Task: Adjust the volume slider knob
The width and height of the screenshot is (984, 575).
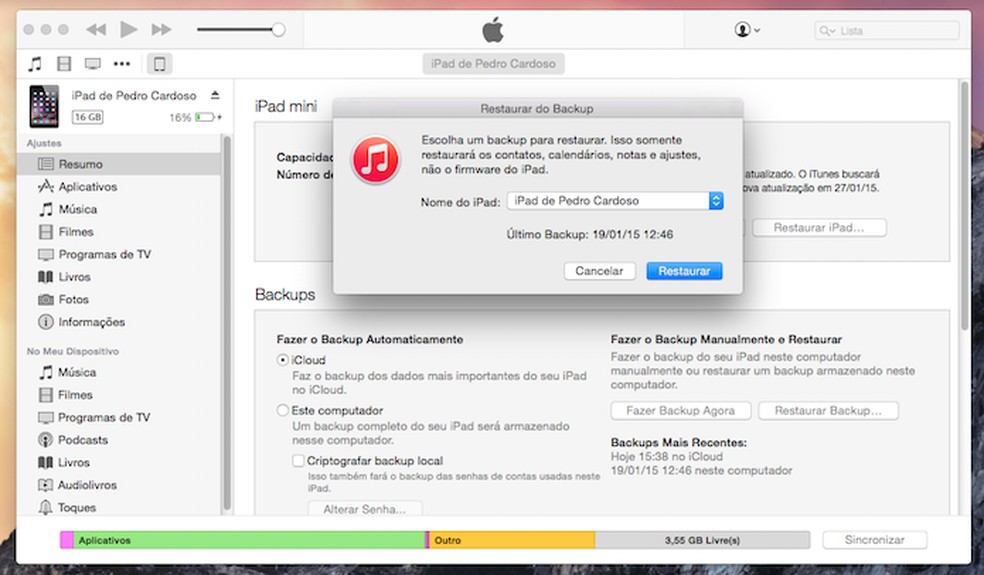Action: [x=278, y=30]
